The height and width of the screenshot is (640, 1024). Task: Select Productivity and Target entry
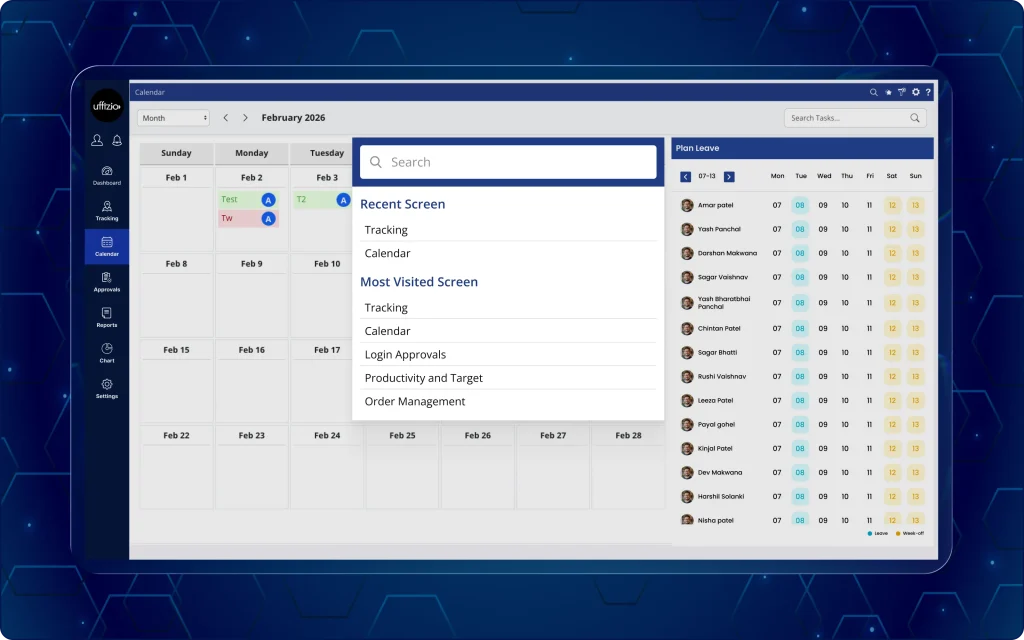coord(508,378)
